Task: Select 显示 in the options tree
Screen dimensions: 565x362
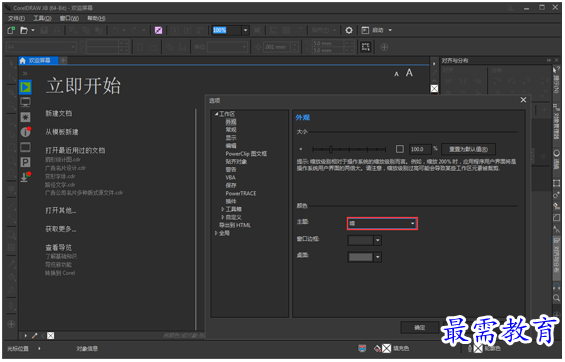Action: [x=231, y=138]
